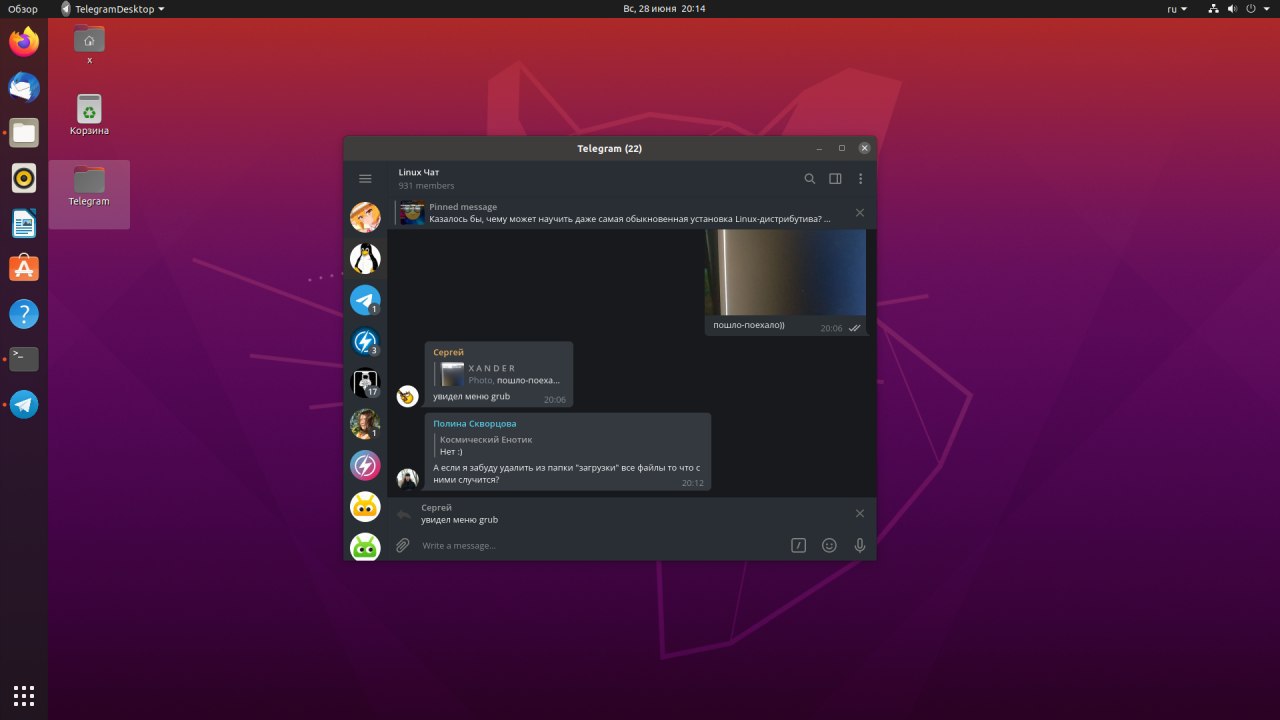Open Telegram hamburger main menu
The height and width of the screenshot is (720, 1280).
365,179
